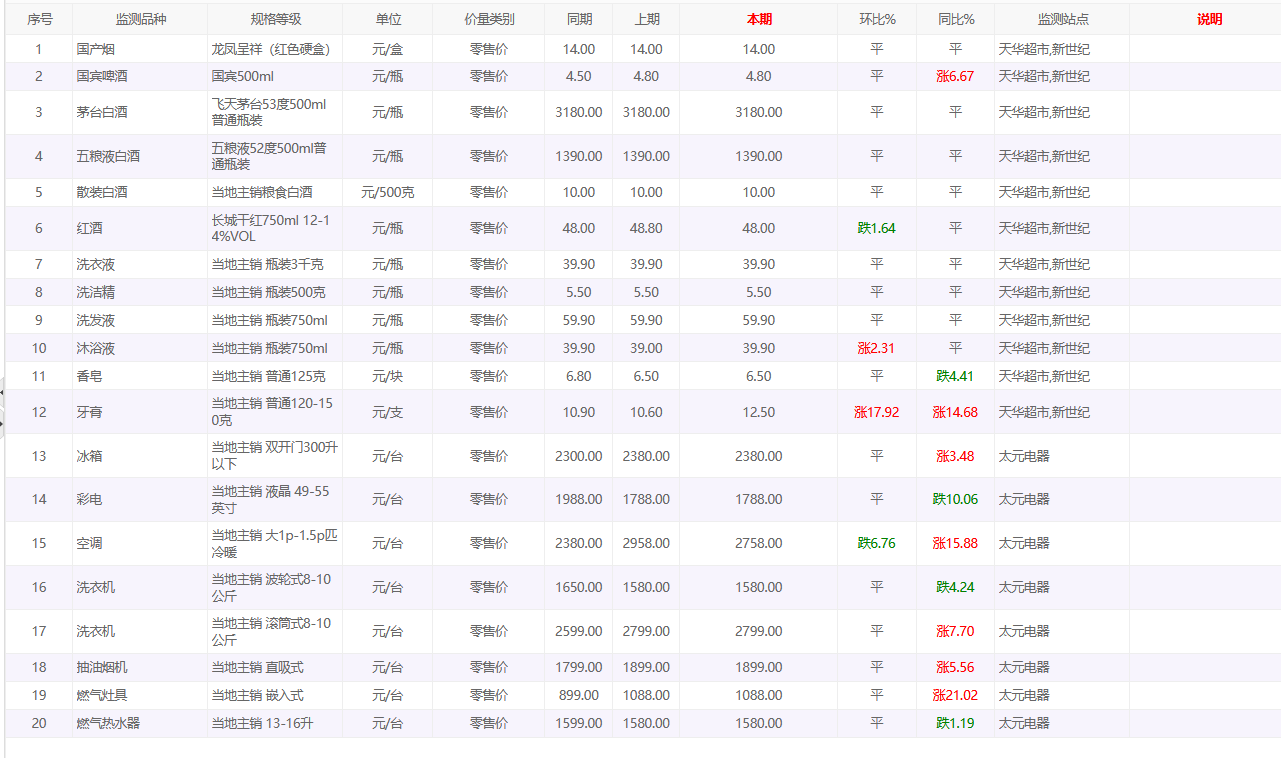Click the red 涨2.31 value
The height and width of the screenshot is (758, 1281).
(x=877, y=348)
